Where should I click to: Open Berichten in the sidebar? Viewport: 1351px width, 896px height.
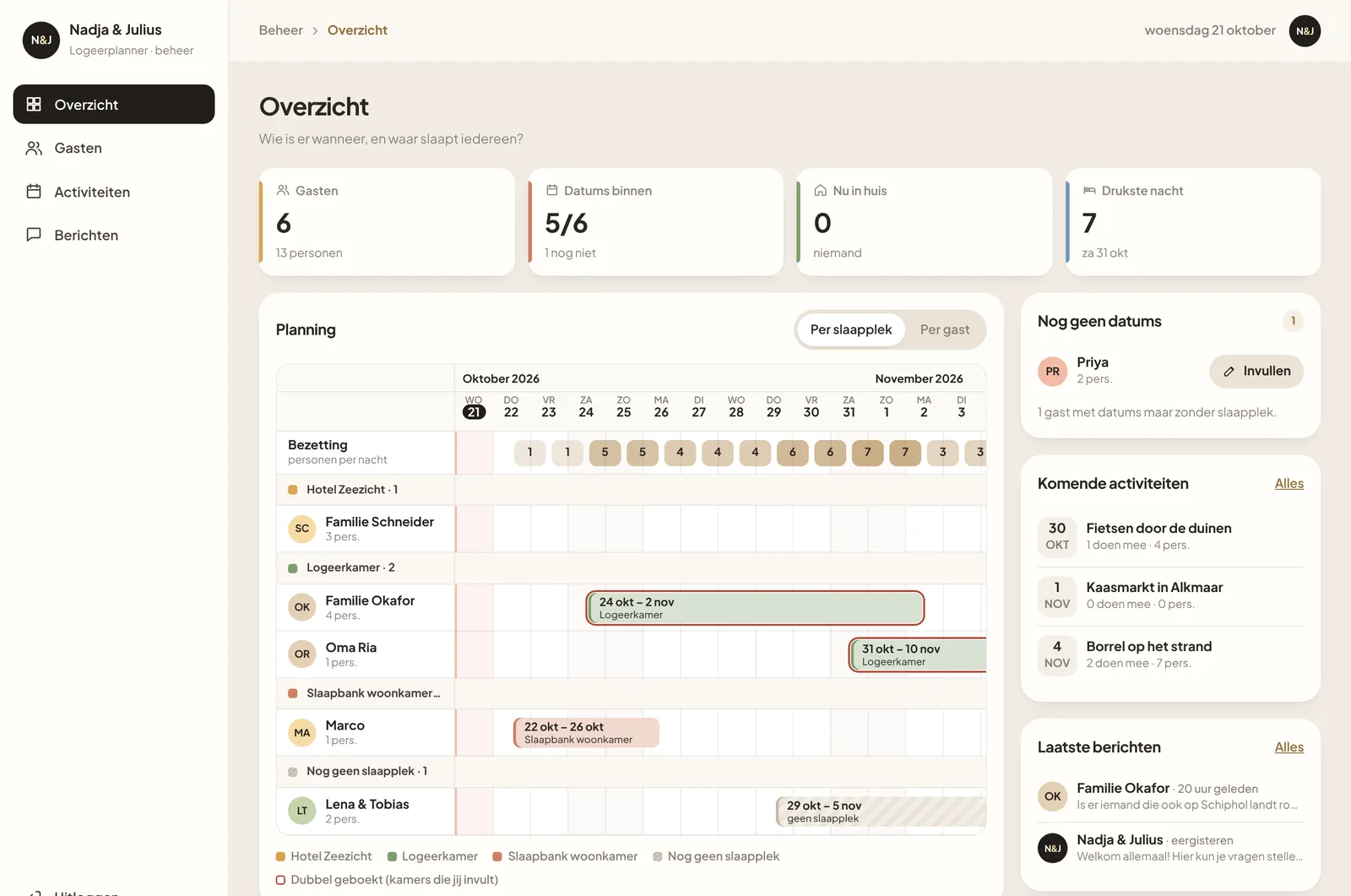tap(114, 235)
